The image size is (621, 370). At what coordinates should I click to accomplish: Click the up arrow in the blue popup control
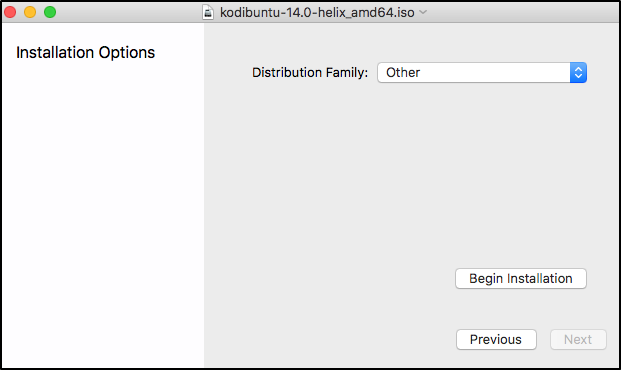578,69
